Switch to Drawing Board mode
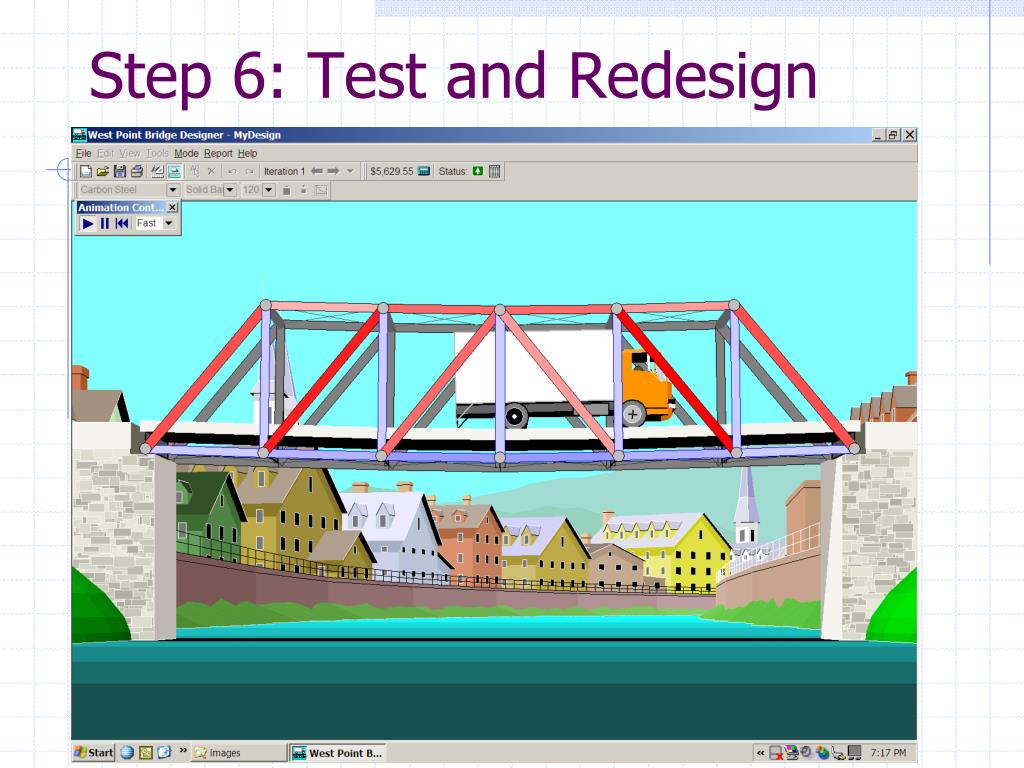Screen dimensions: 1024x768 [157, 171]
